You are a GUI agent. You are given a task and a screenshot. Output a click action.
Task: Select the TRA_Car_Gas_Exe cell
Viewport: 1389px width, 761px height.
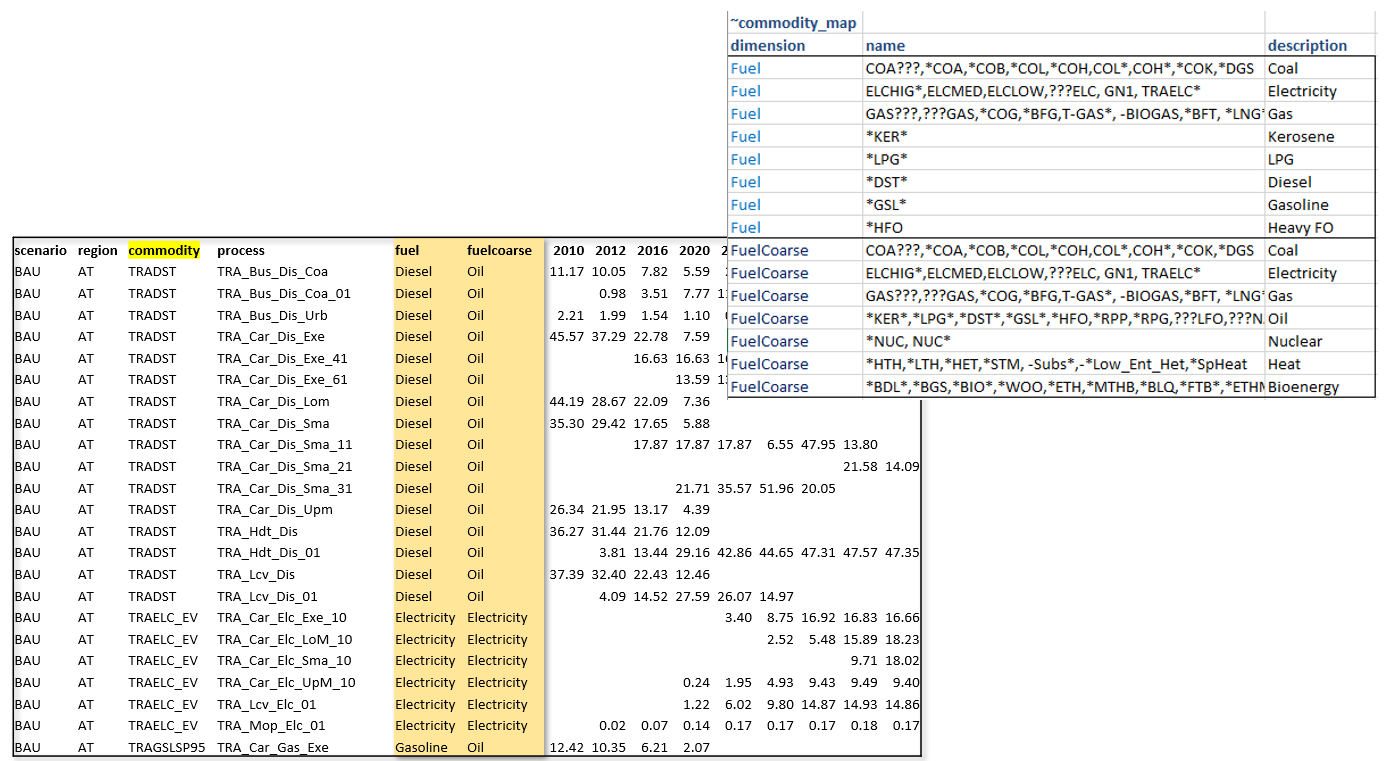tap(272, 747)
